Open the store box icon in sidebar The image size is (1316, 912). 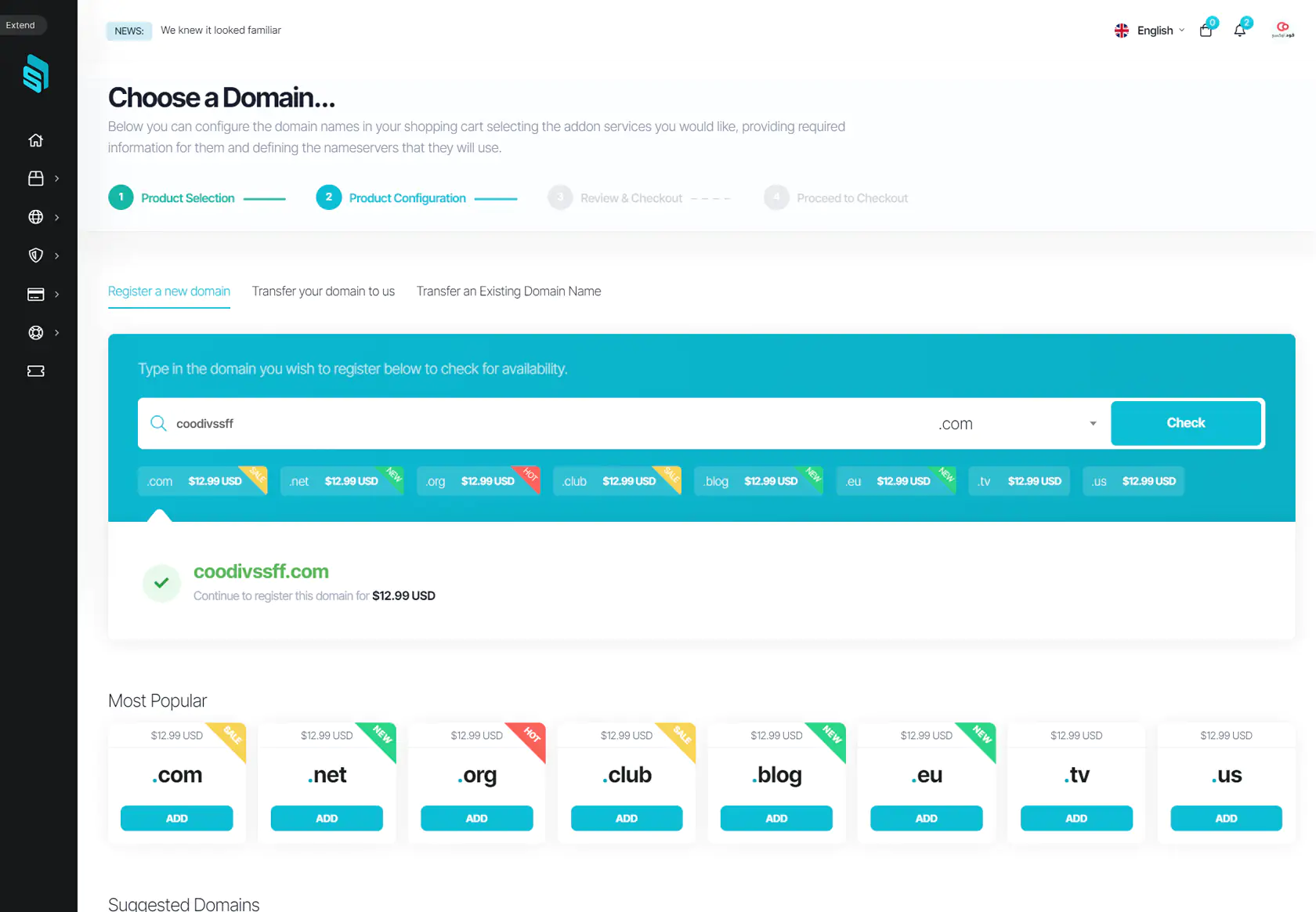[x=35, y=179]
